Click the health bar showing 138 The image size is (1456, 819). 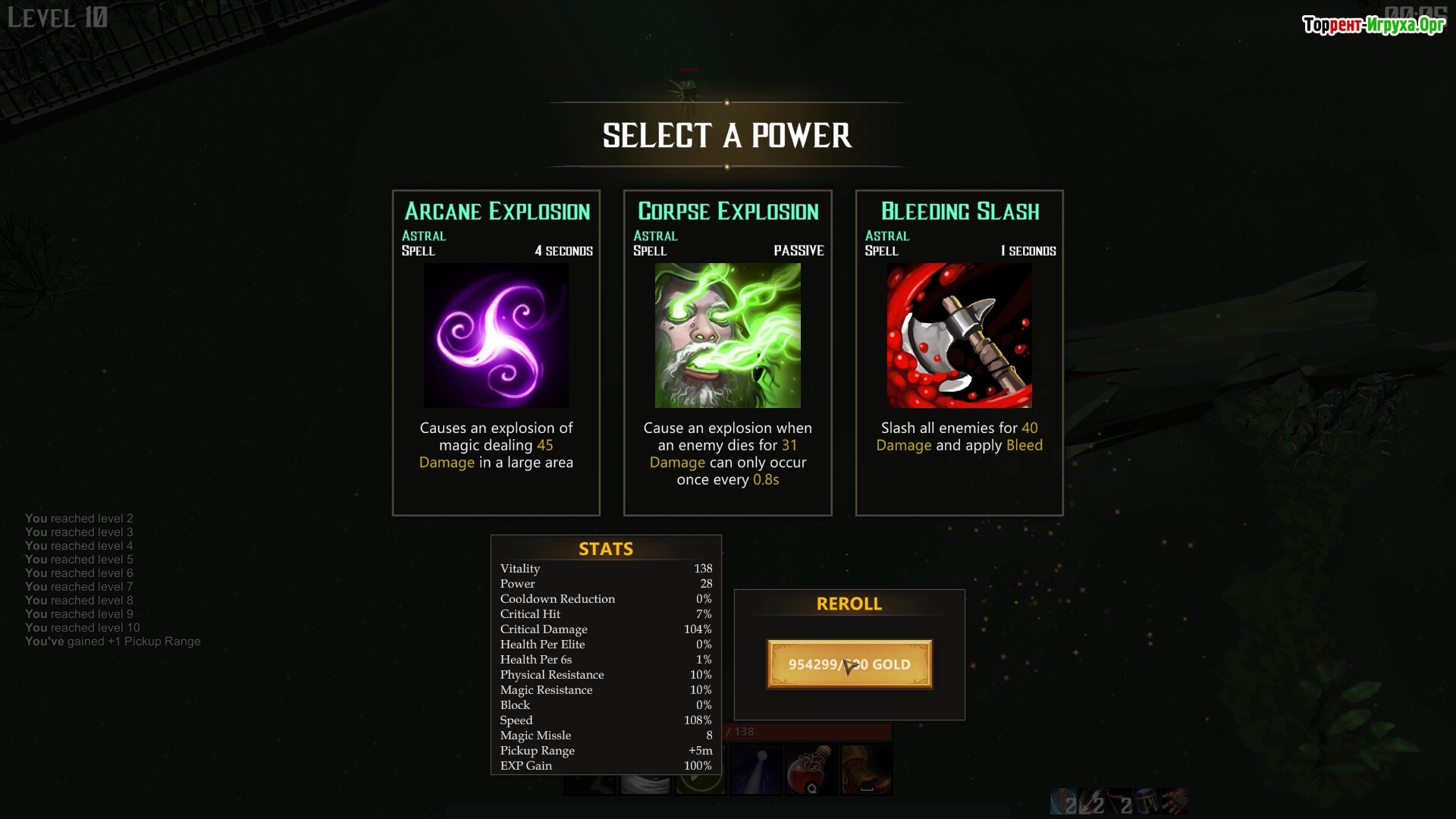pyautogui.click(x=808, y=732)
